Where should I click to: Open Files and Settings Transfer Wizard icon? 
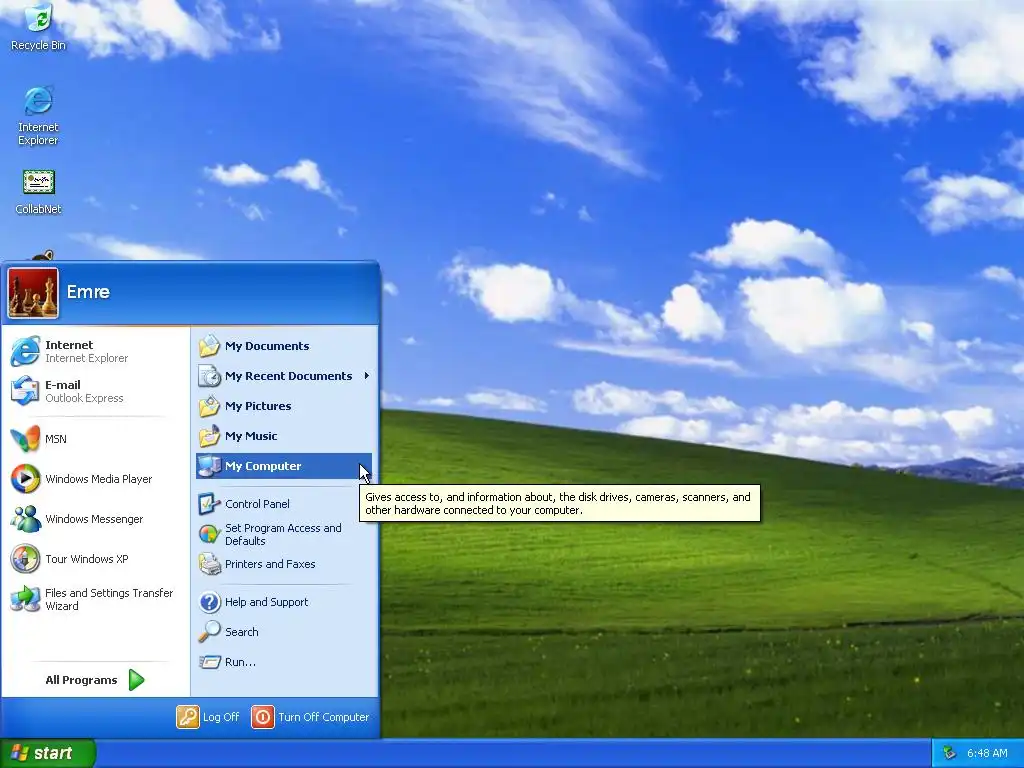(x=25, y=599)
